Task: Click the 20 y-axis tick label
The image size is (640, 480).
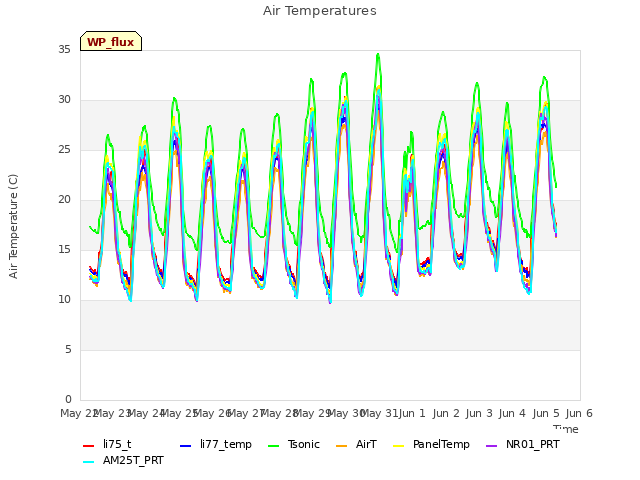Action: click(64, 200)
